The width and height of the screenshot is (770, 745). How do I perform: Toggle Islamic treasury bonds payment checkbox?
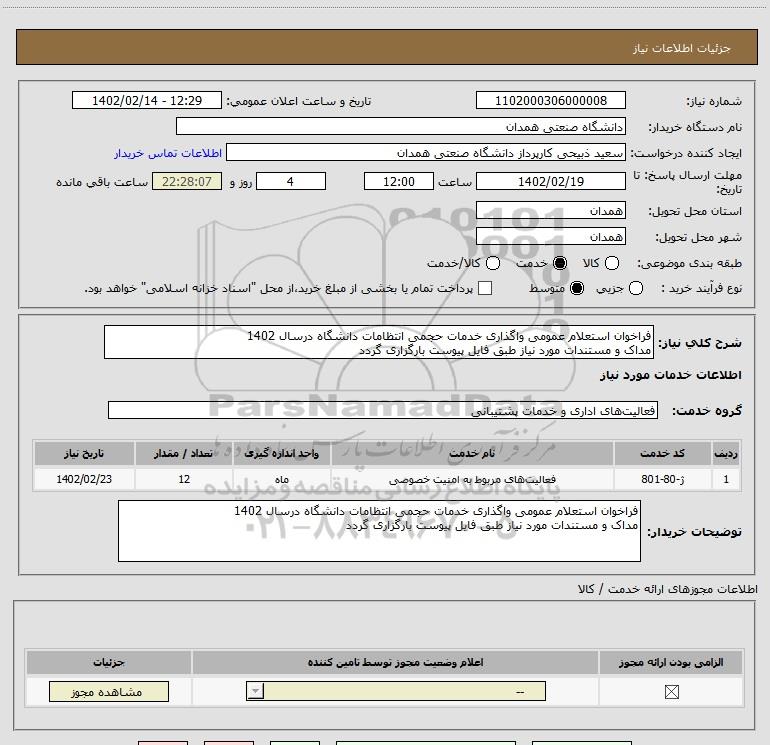click(x=485, y=288)
